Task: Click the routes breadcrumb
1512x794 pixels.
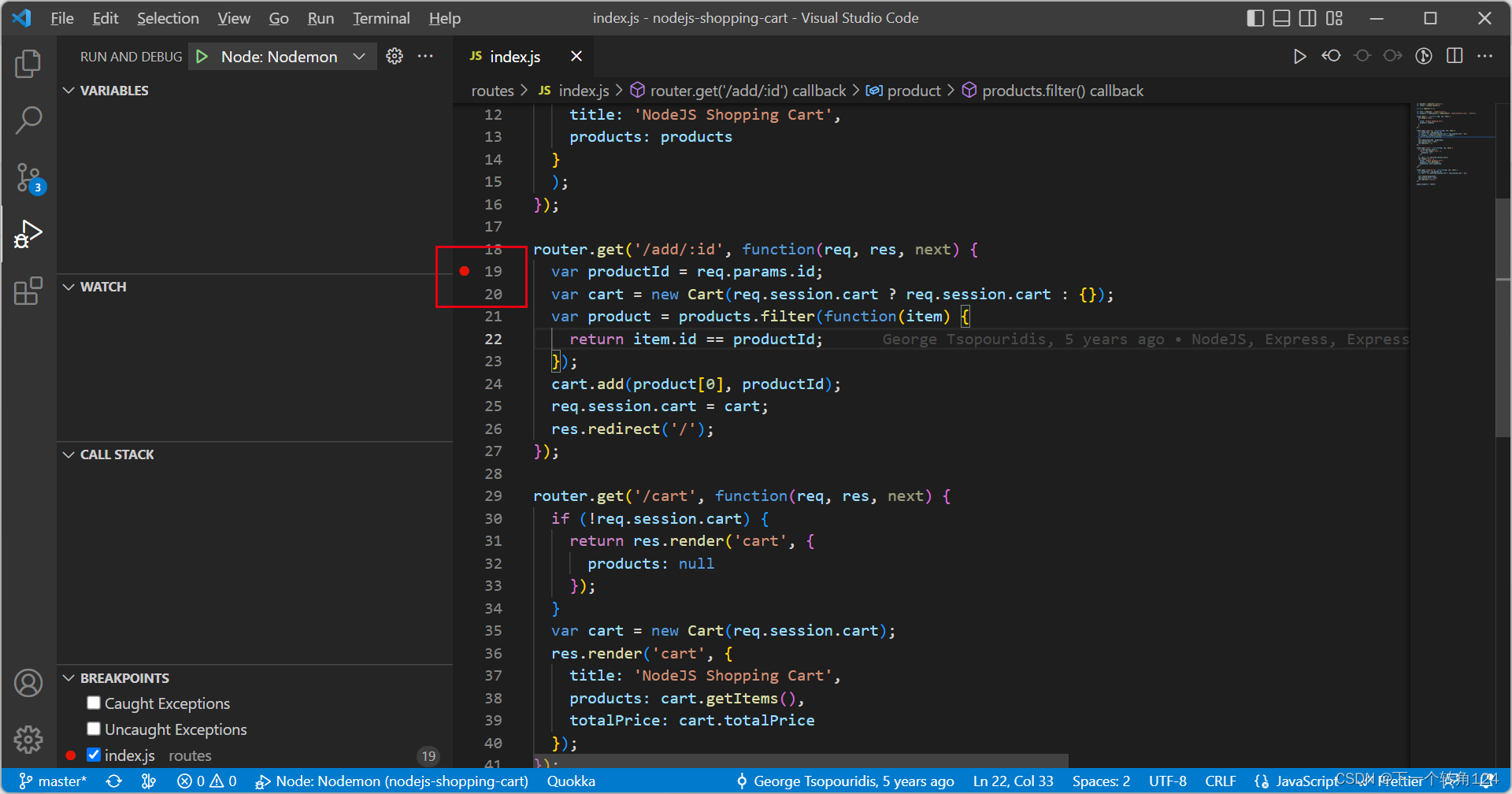Action: [x=492, y=91]
